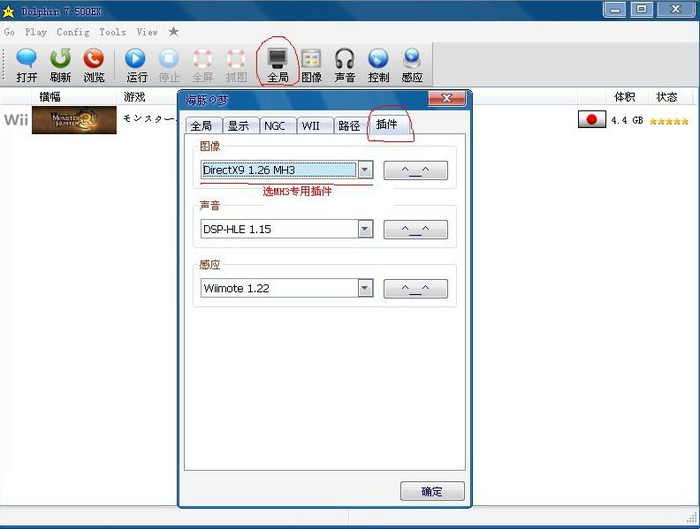The image size is (700, 529).
Task: Open the 图像 (Graphics) settings icon
Action: point(311,64)
